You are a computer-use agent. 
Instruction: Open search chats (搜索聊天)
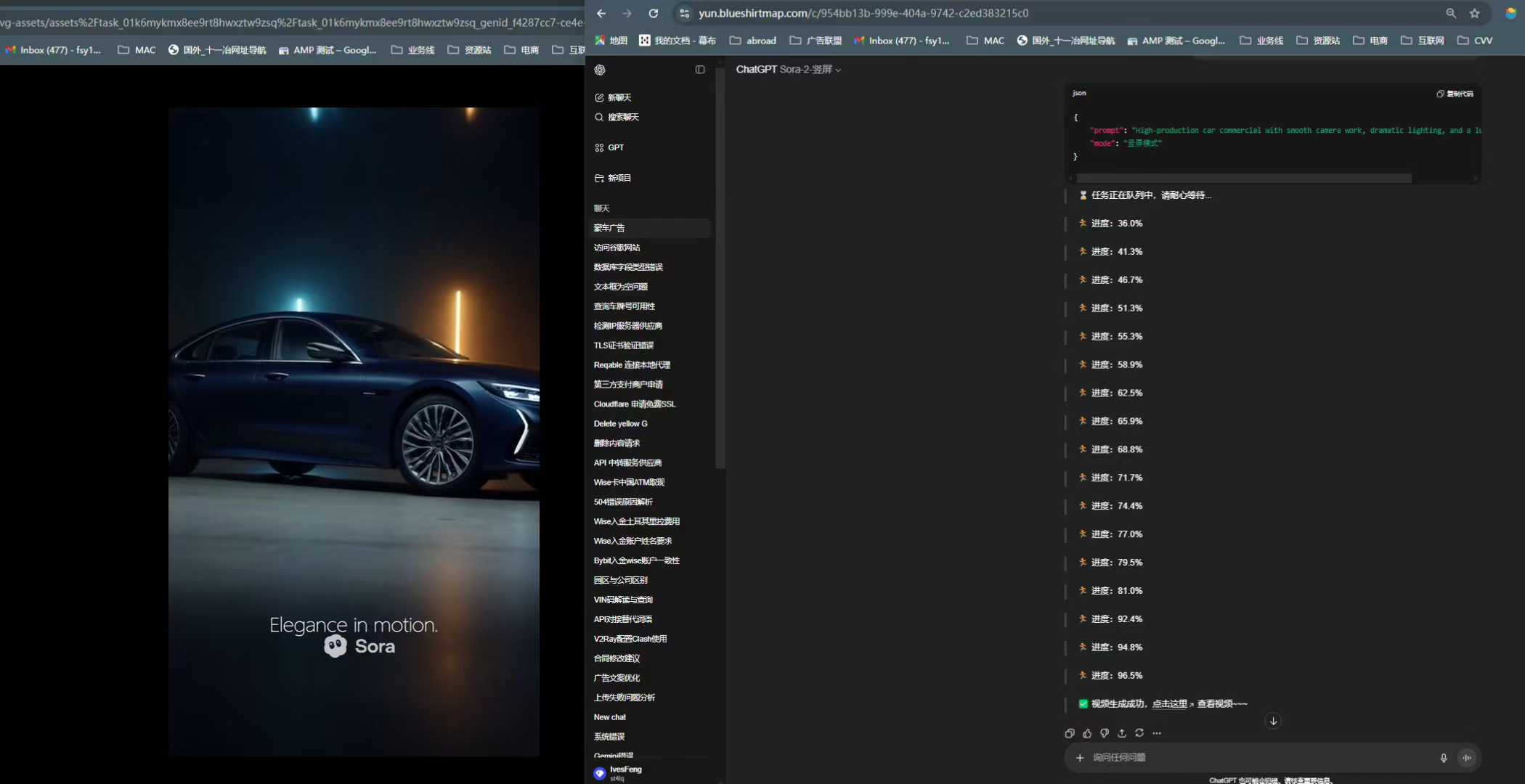(x=617, y=117)
